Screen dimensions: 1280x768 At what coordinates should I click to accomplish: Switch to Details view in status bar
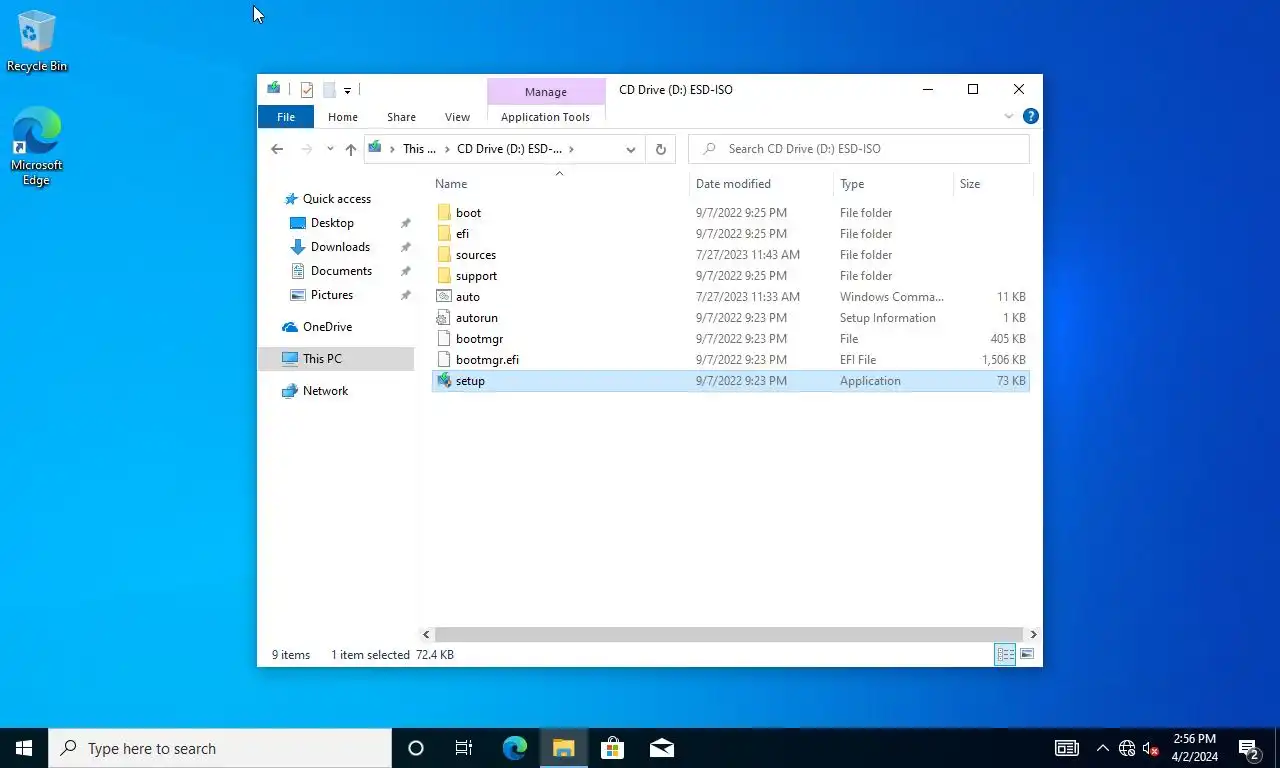(1005, 655)
